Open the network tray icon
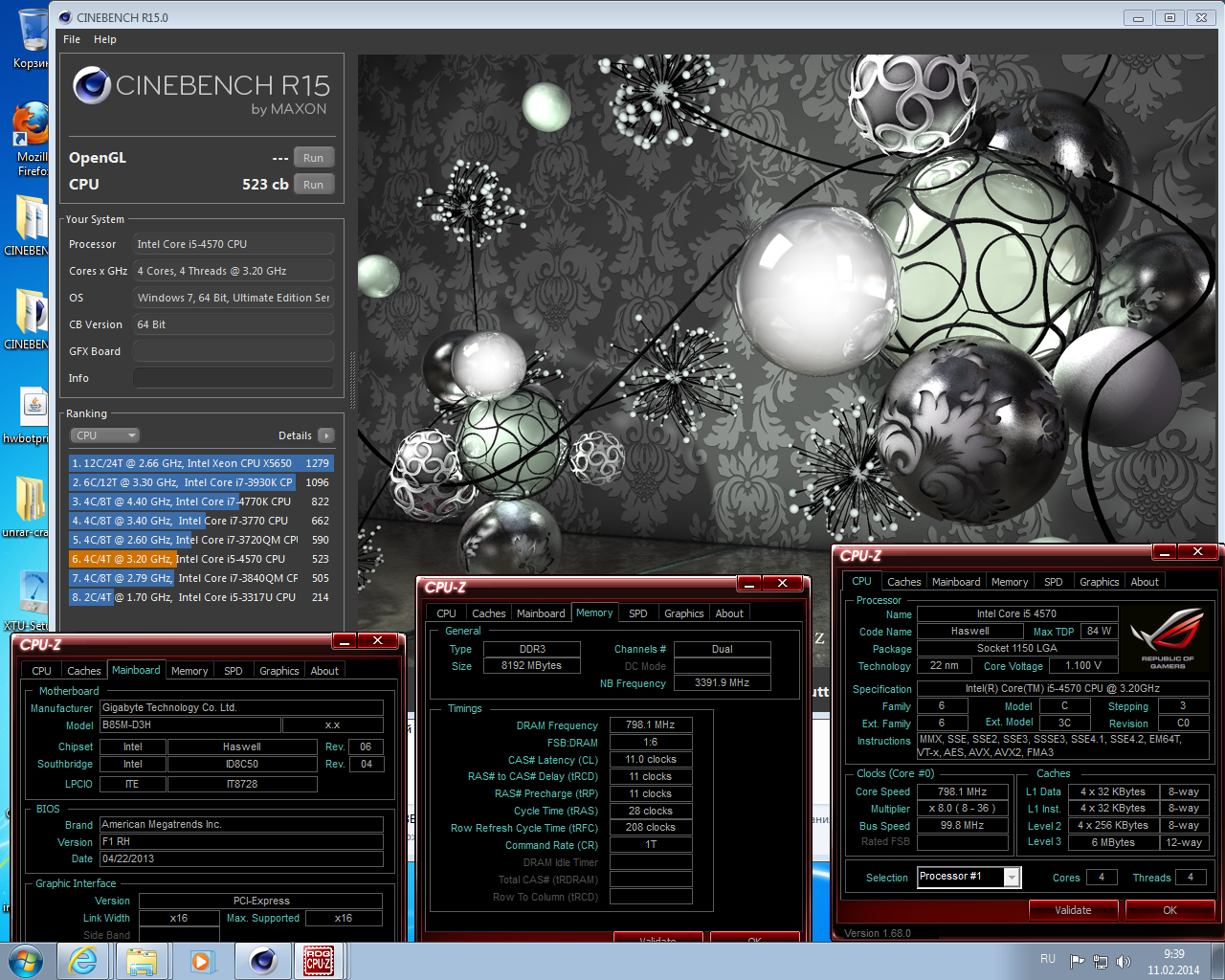This screenshot has height=980, width=1225. click(1101, 961)
